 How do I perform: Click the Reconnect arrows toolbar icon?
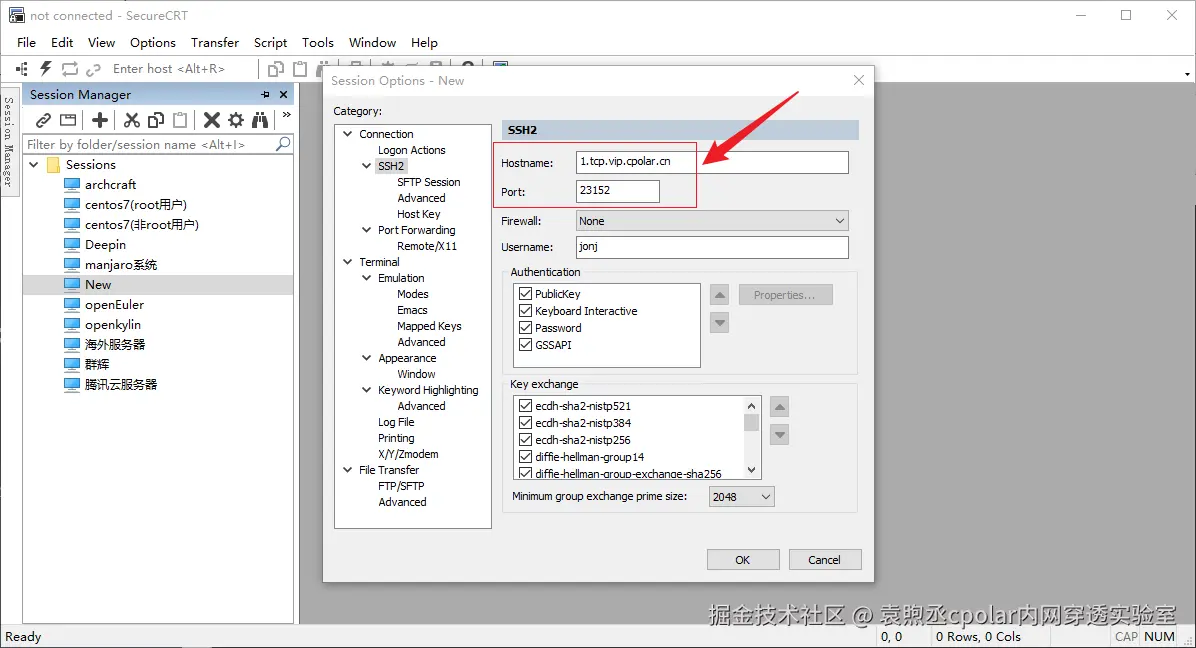coord(69,69)
